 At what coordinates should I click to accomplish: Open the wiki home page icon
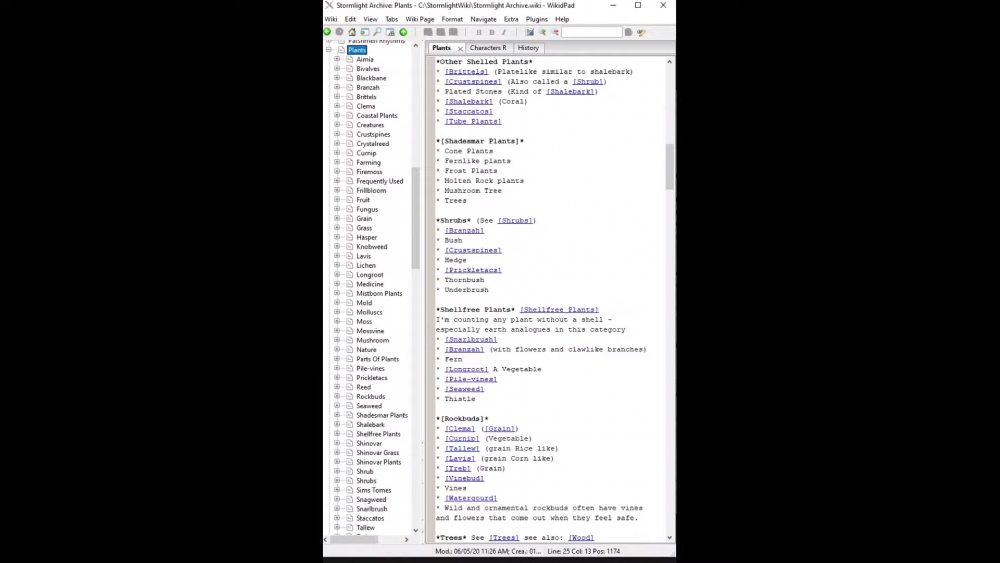(352, 32)
